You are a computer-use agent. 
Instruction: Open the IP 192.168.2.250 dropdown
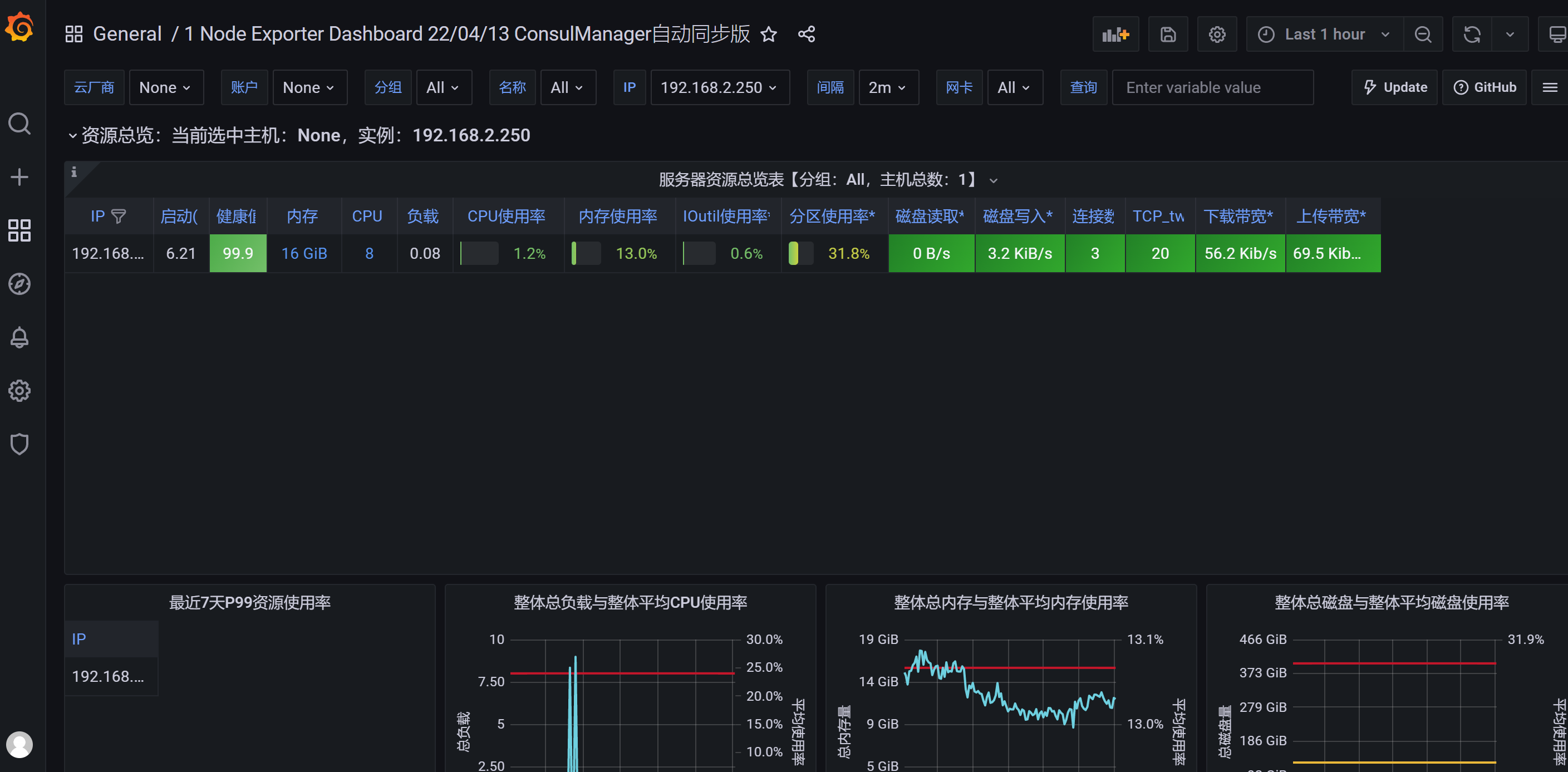pyautogui.click(x=720, y=88)
